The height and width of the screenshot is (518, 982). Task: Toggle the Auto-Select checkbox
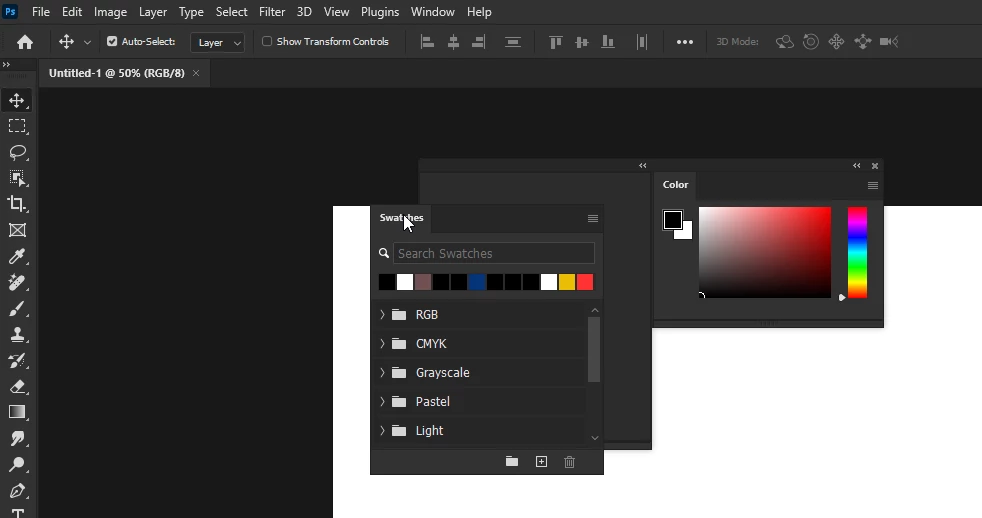(112, 41)
